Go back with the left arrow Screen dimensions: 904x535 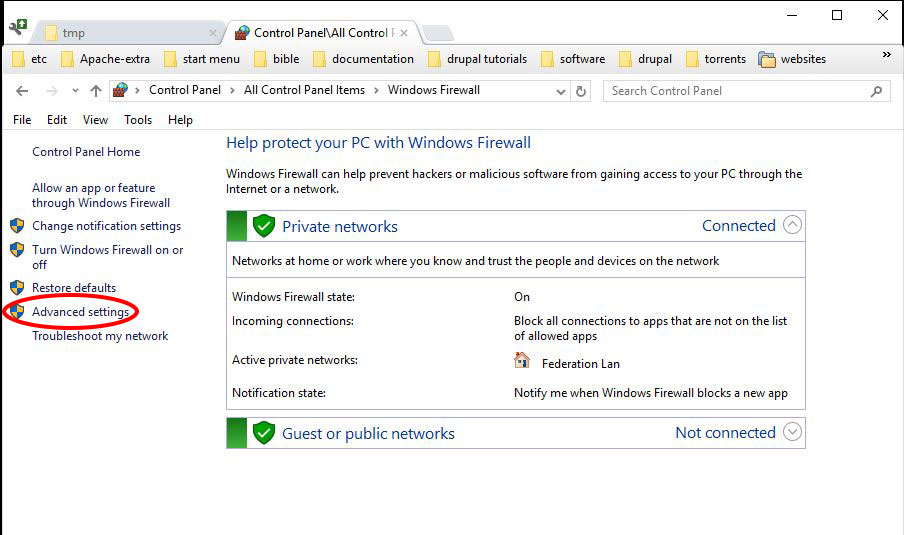(22, 91)
